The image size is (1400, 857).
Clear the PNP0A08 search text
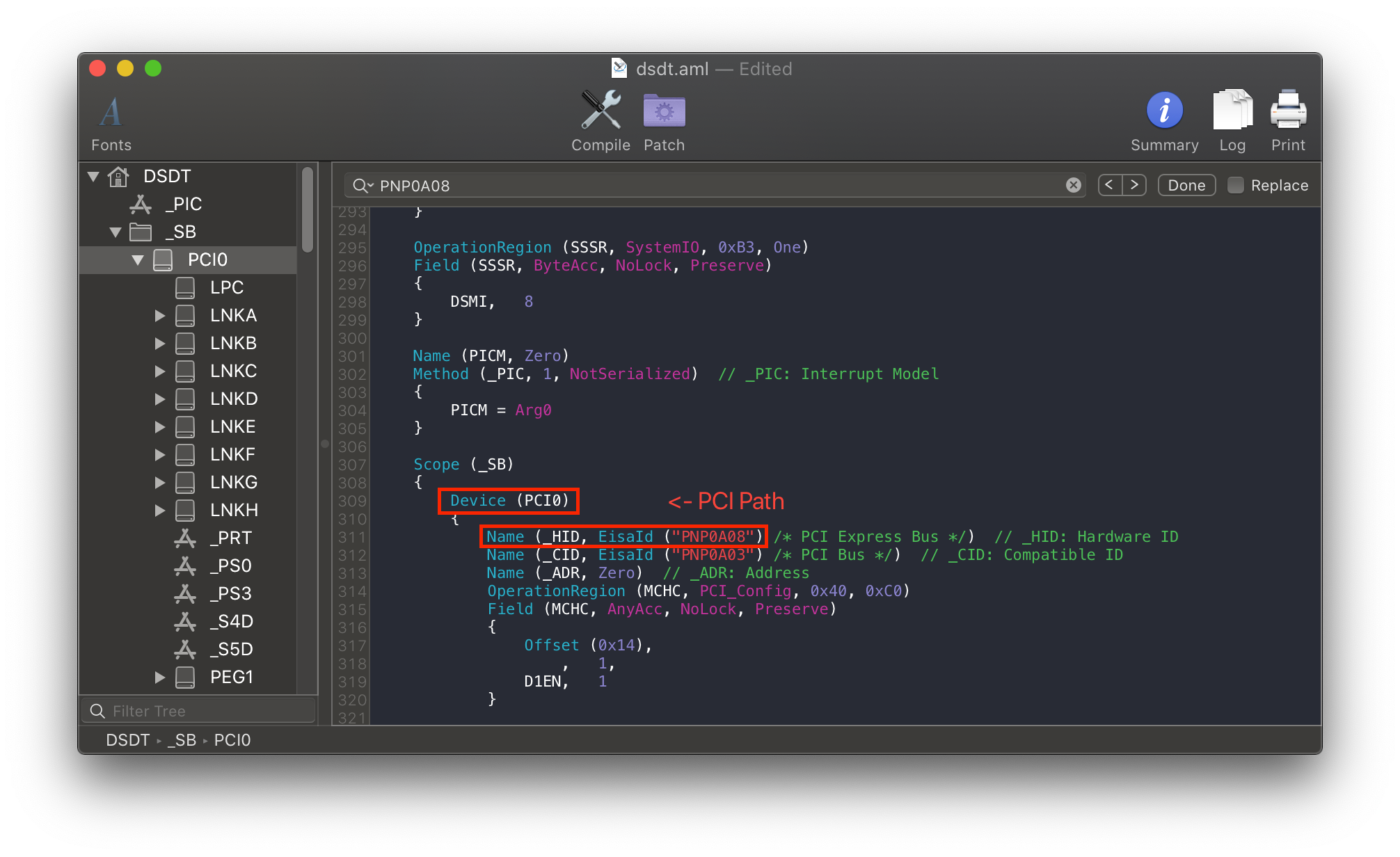pyautogui.click(x=1073, y=185)
